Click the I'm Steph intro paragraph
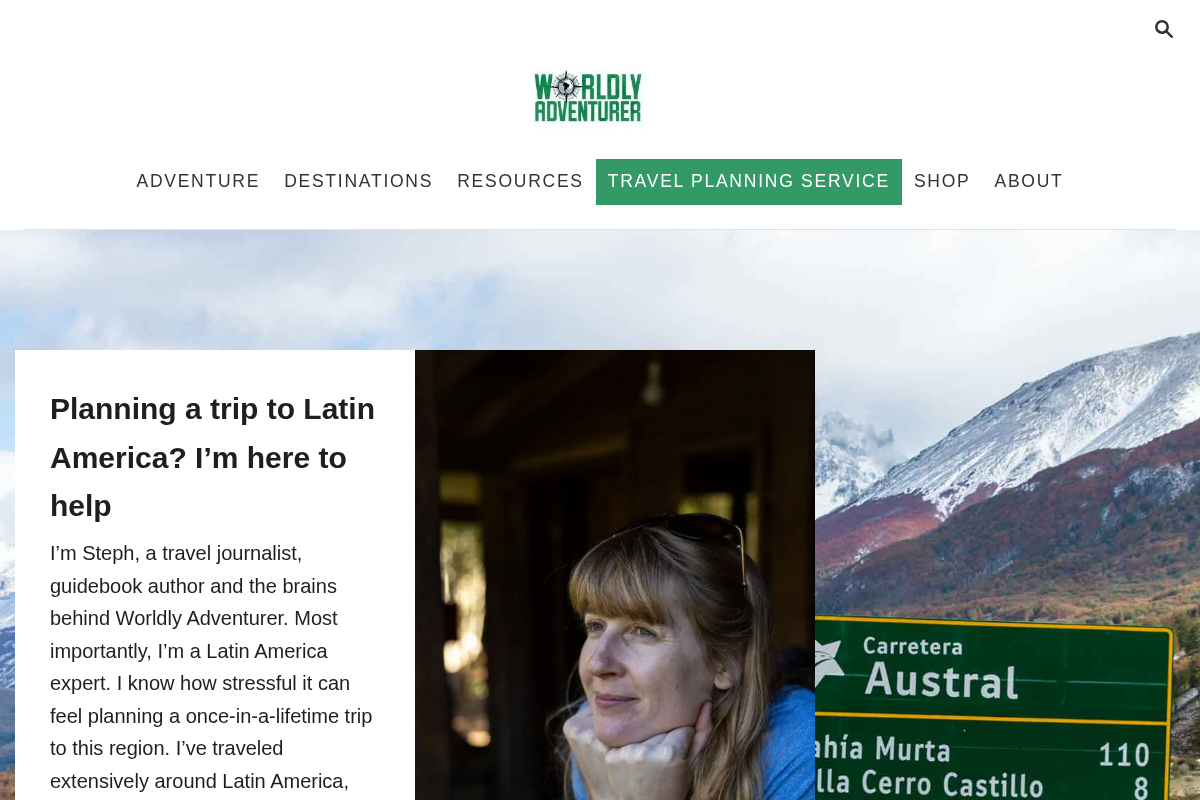1200x800 pixels. click(x=212, y=668)
